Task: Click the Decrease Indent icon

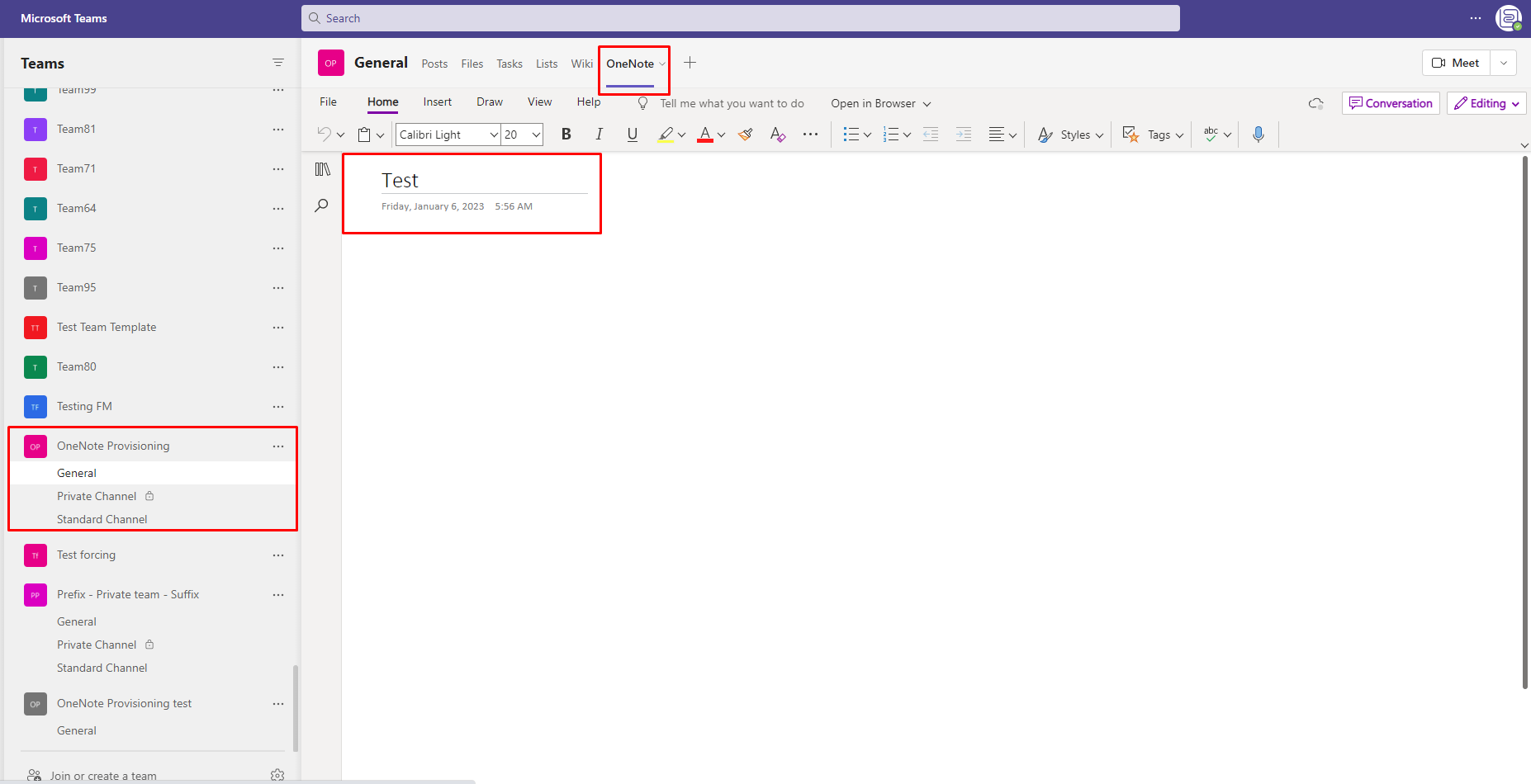Action: [x=931, y=135]
